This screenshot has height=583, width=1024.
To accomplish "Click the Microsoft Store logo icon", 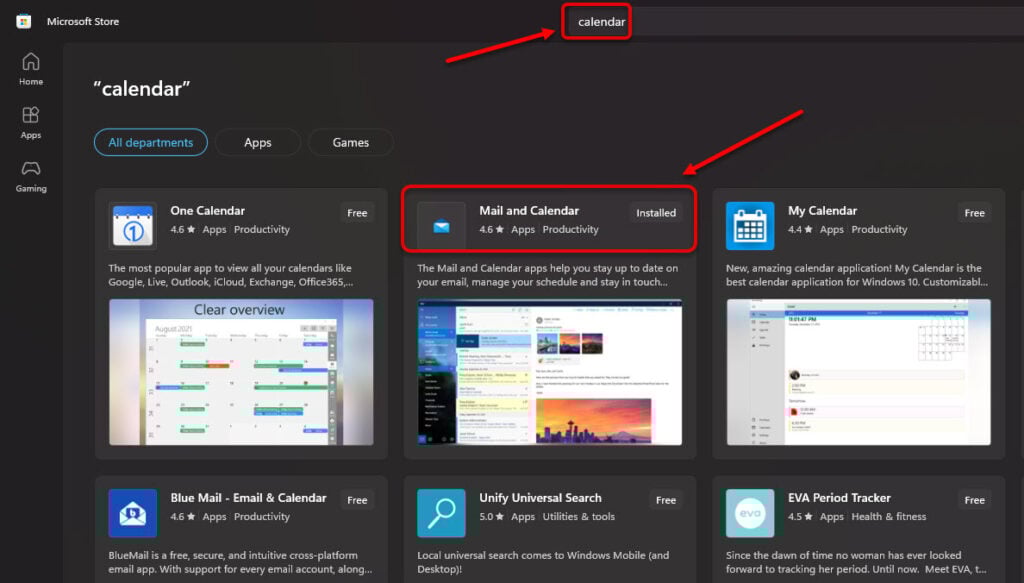I will 24,21.
